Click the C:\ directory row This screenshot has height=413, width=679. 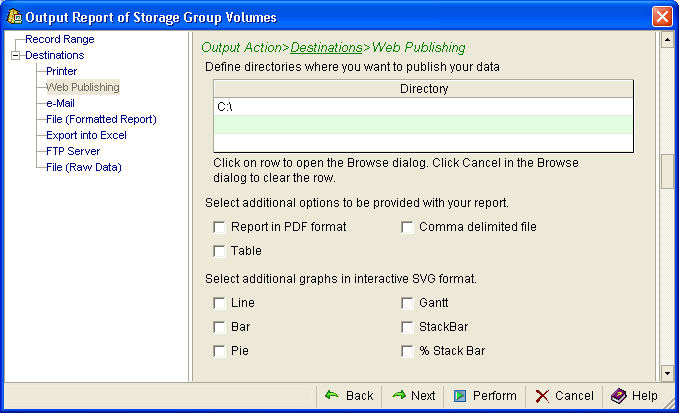coord(424,106)
